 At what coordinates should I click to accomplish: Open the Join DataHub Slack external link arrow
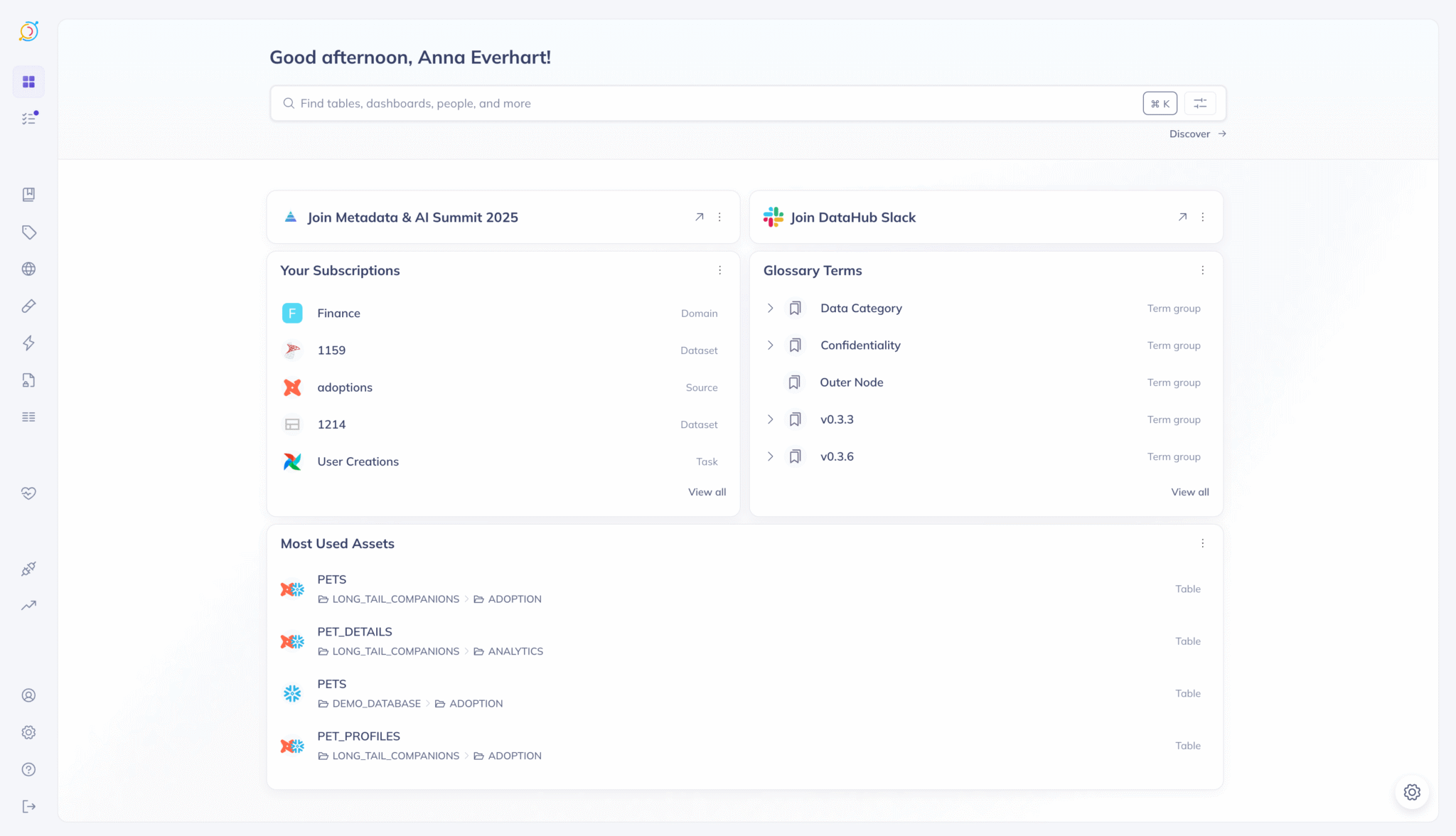click(1182, 217)
